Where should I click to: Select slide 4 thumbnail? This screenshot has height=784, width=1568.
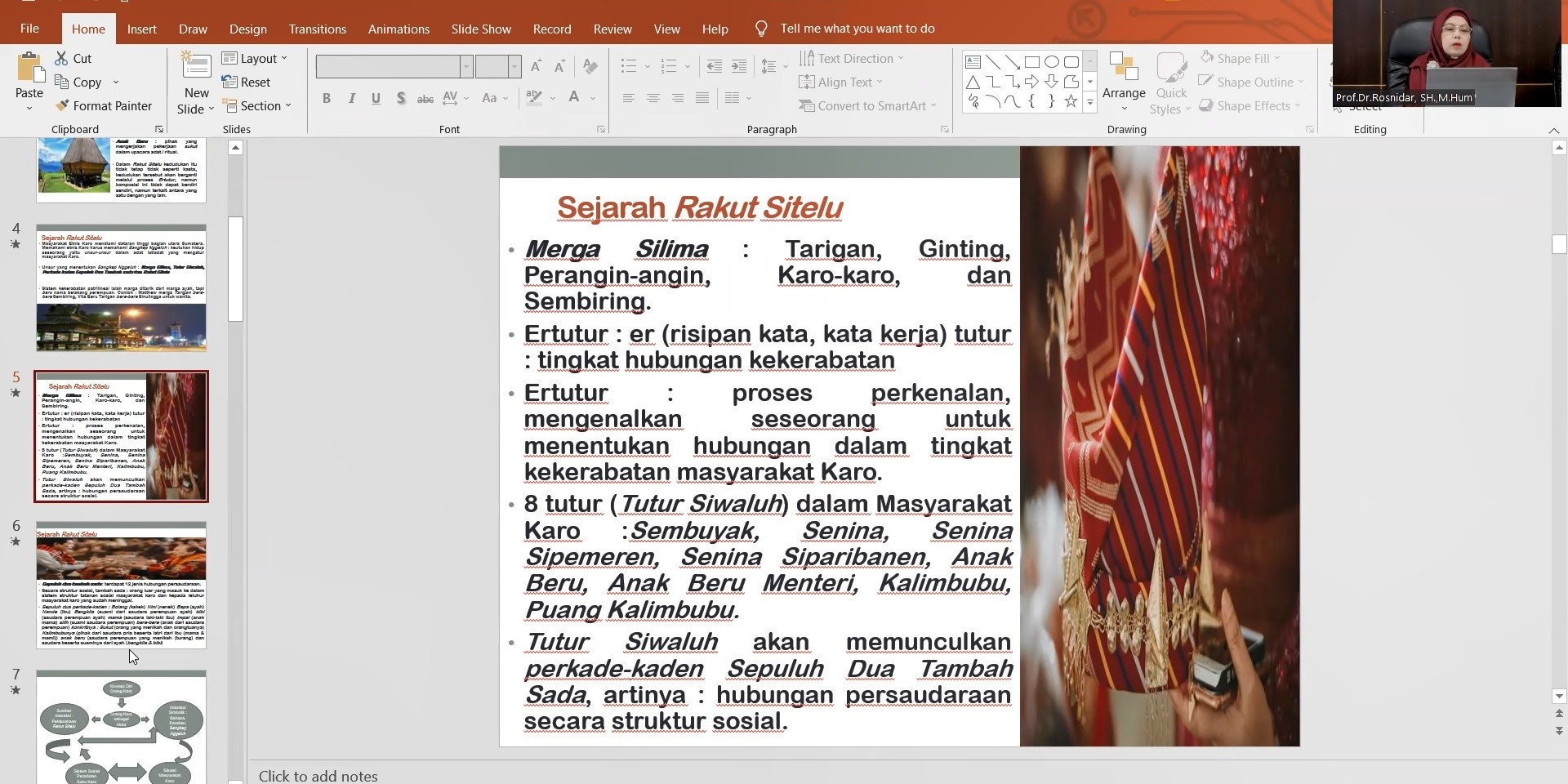point(121,287)
